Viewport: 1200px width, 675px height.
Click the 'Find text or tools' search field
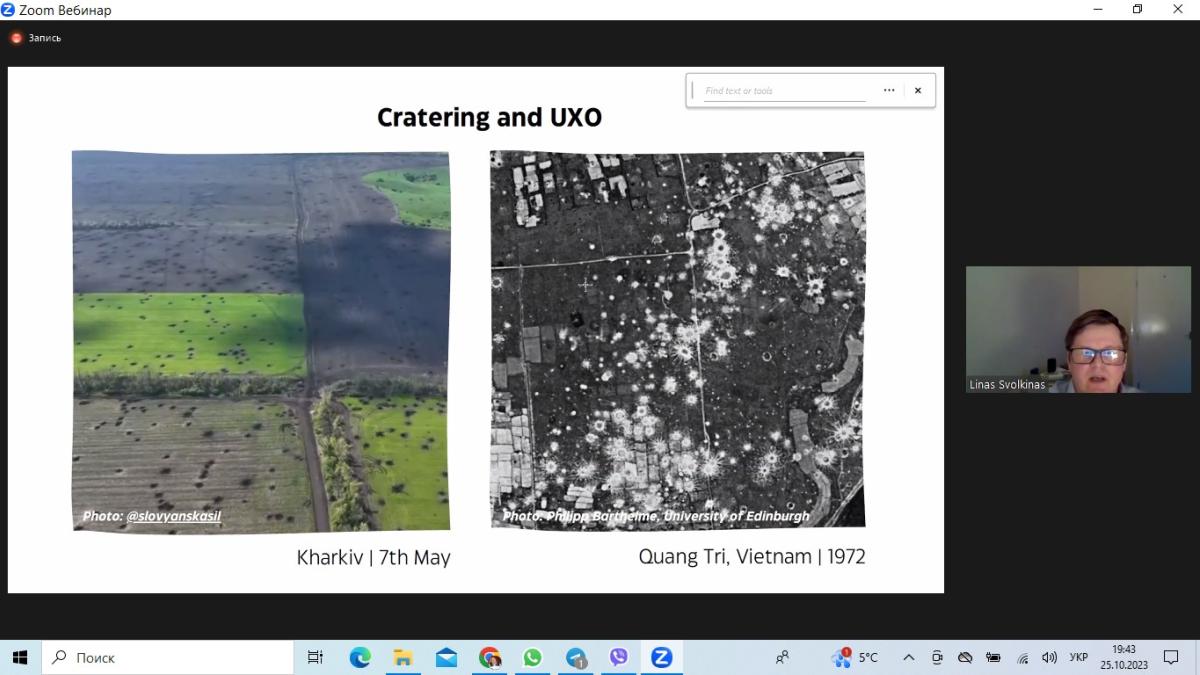(785, 91)
